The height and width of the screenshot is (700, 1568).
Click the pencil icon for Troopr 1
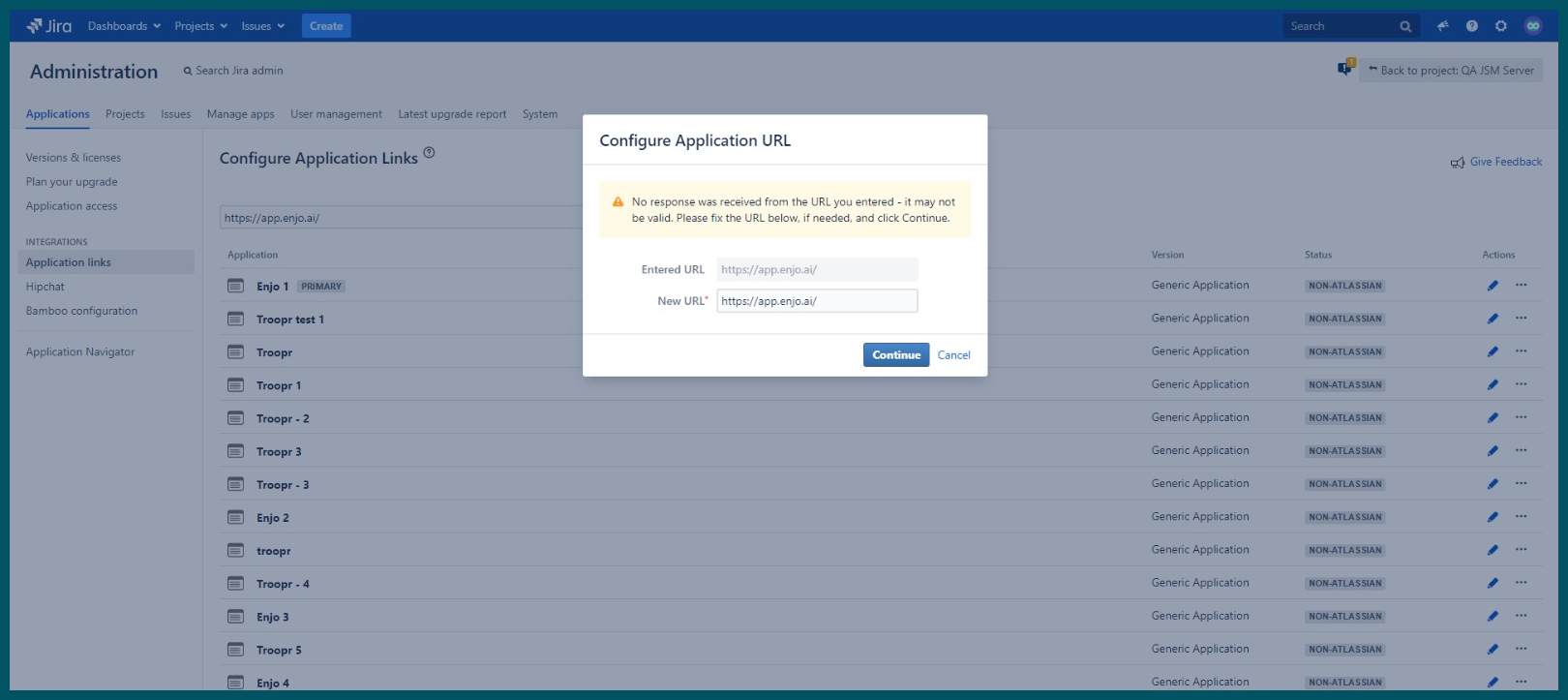tap(1493, 385)
